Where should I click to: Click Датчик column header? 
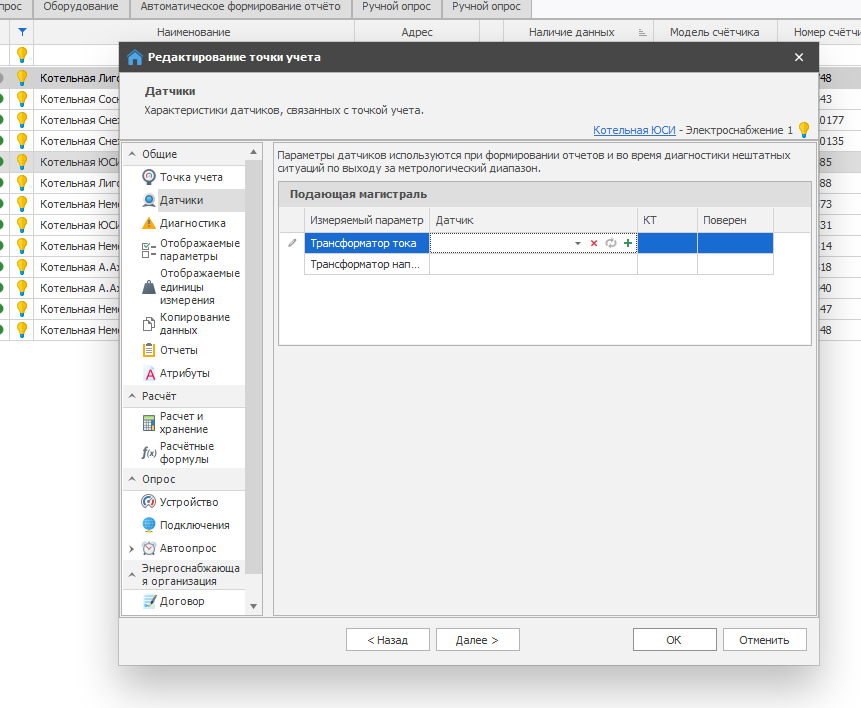[x=533, y=220]
